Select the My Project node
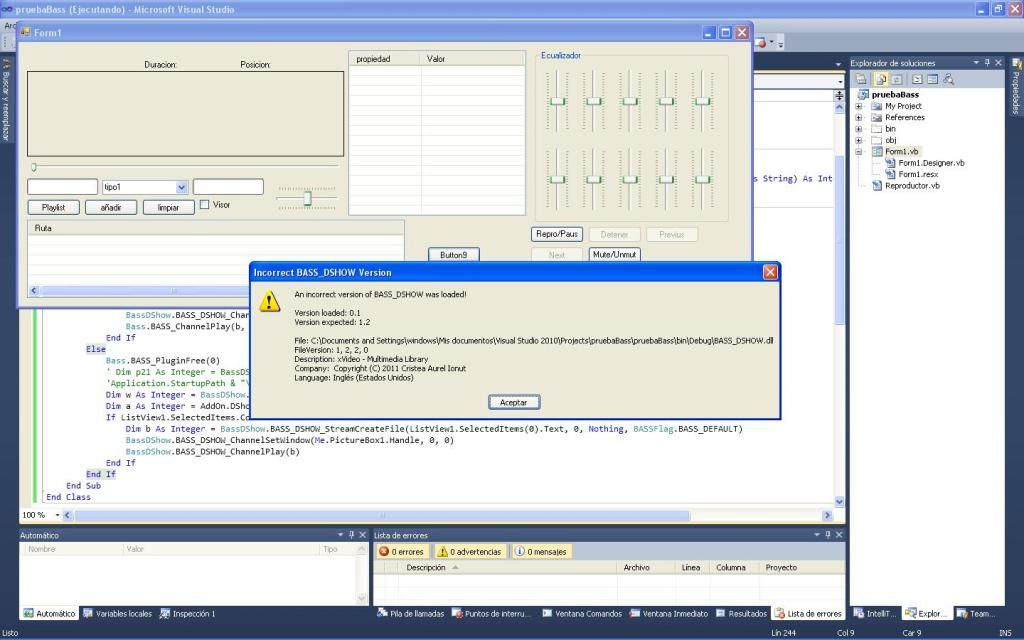The width and height of the screenshot is (1024, 640). 903,106
